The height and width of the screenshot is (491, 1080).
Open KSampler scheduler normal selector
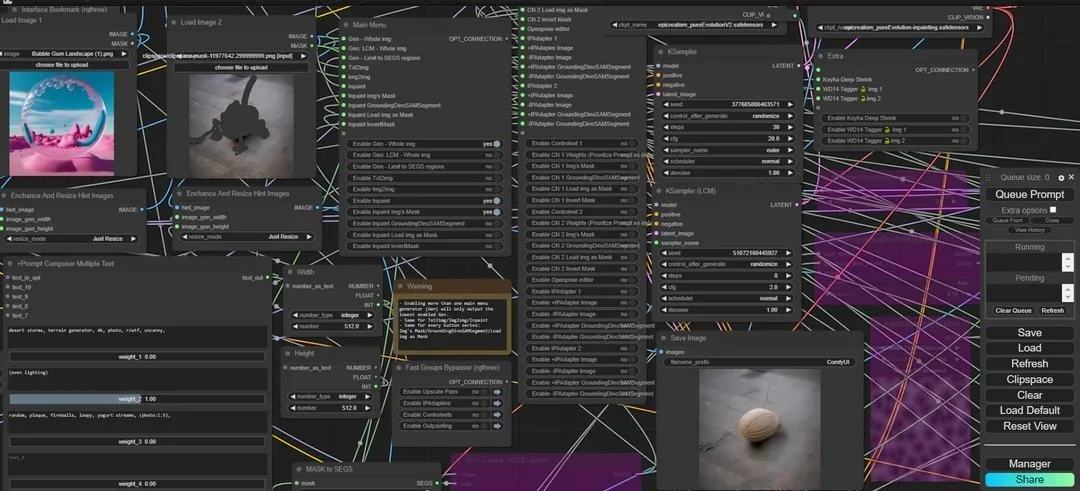(727, 161)
